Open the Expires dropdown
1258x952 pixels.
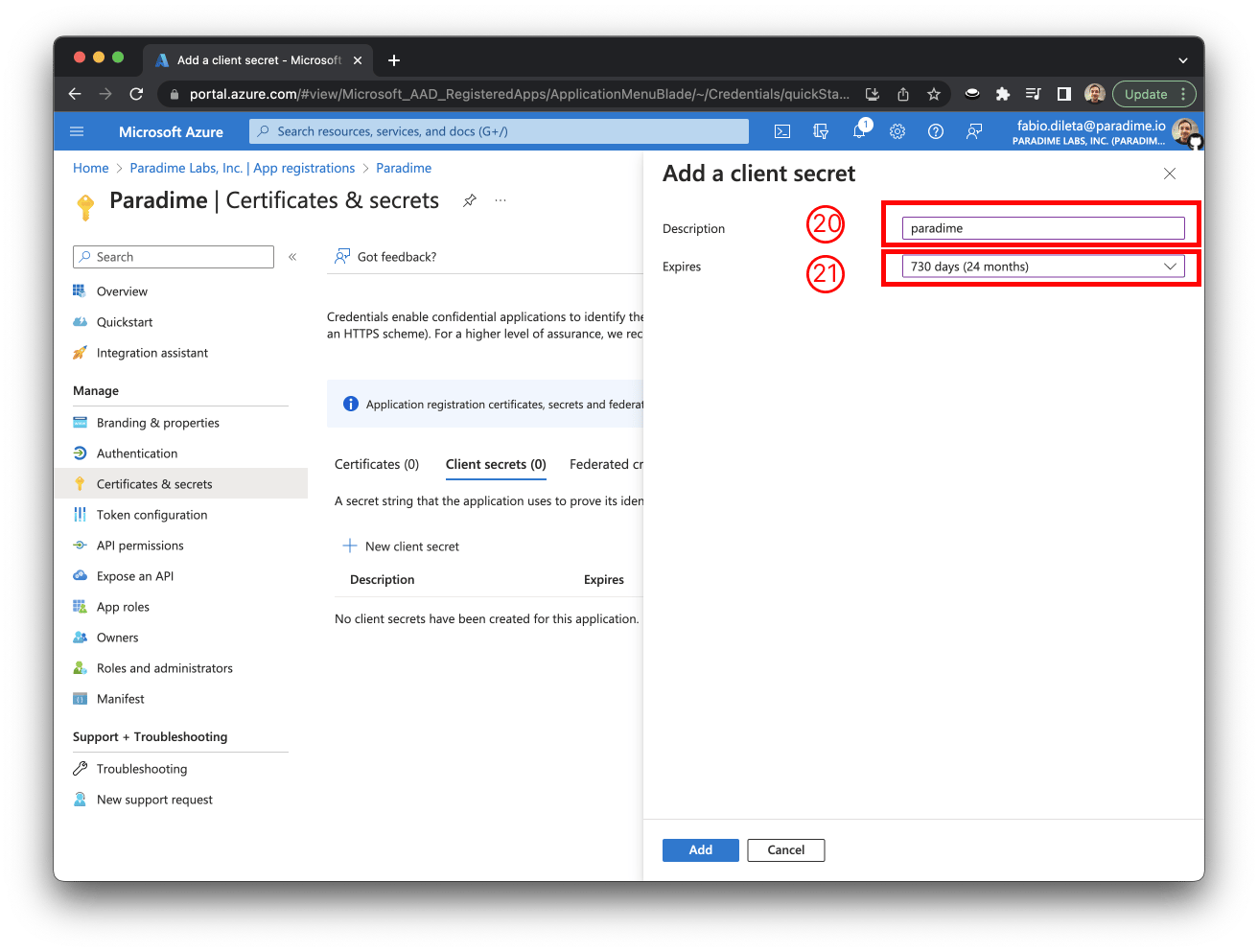(1043, 267)
